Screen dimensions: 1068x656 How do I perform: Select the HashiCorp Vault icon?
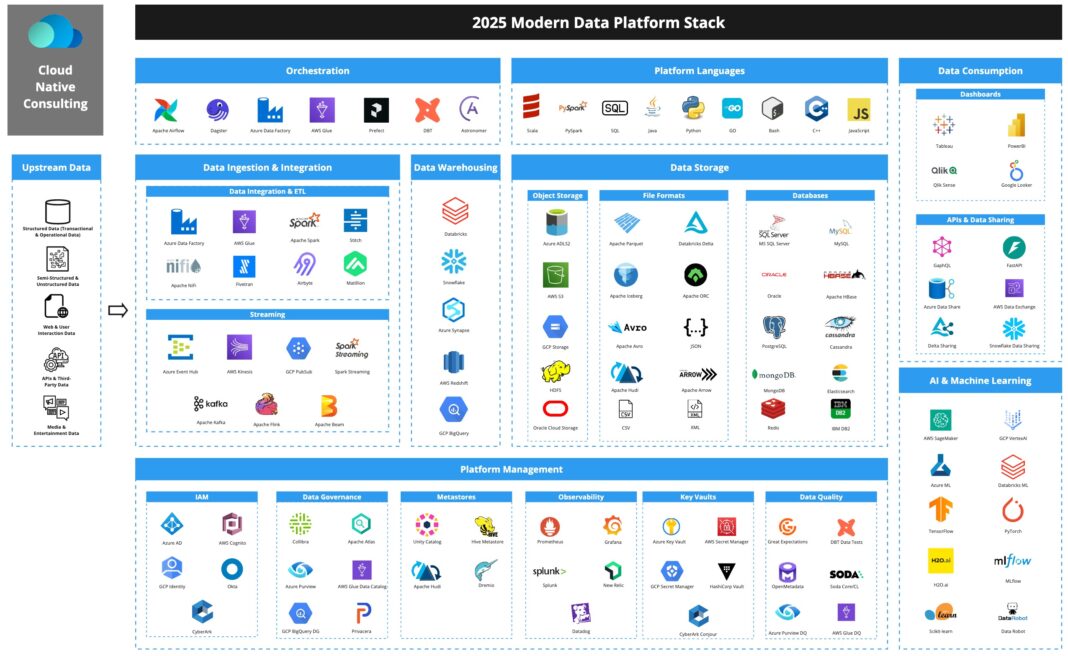pyautogui.click(x=725, y=571)
